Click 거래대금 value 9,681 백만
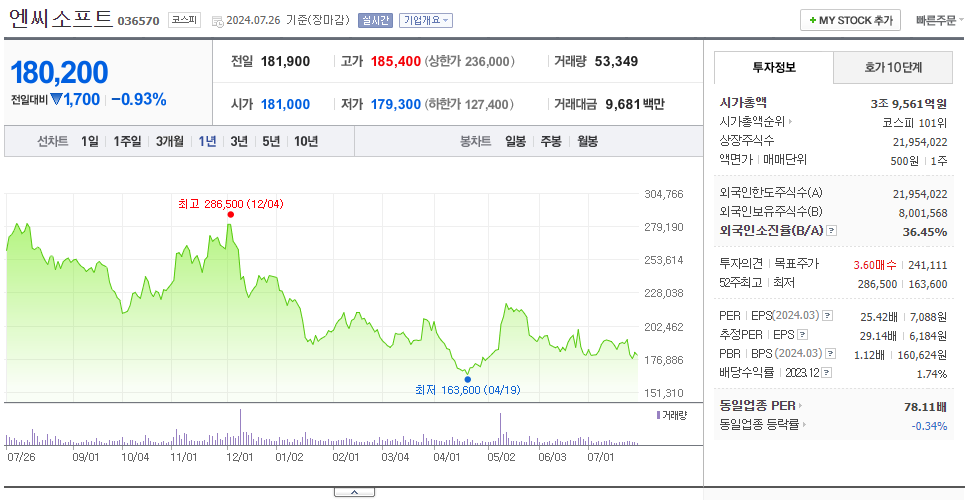 635,104
